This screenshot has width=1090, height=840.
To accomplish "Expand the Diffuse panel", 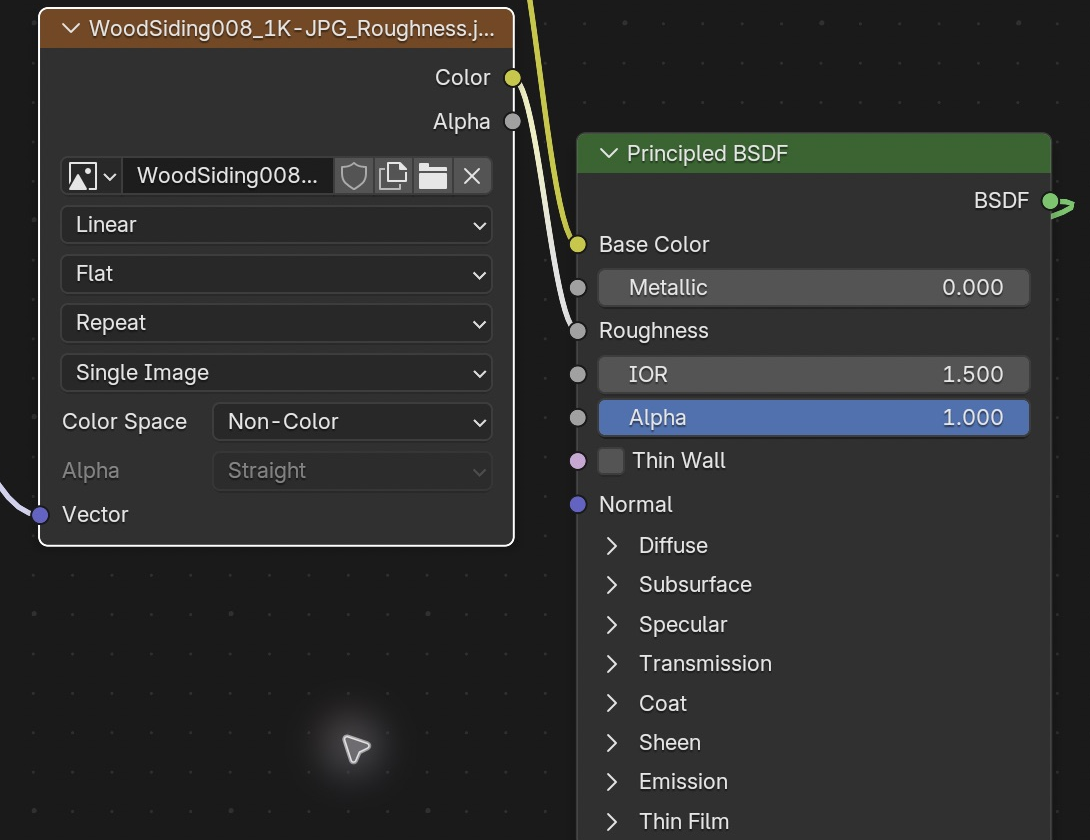I will tap(612, 546).
